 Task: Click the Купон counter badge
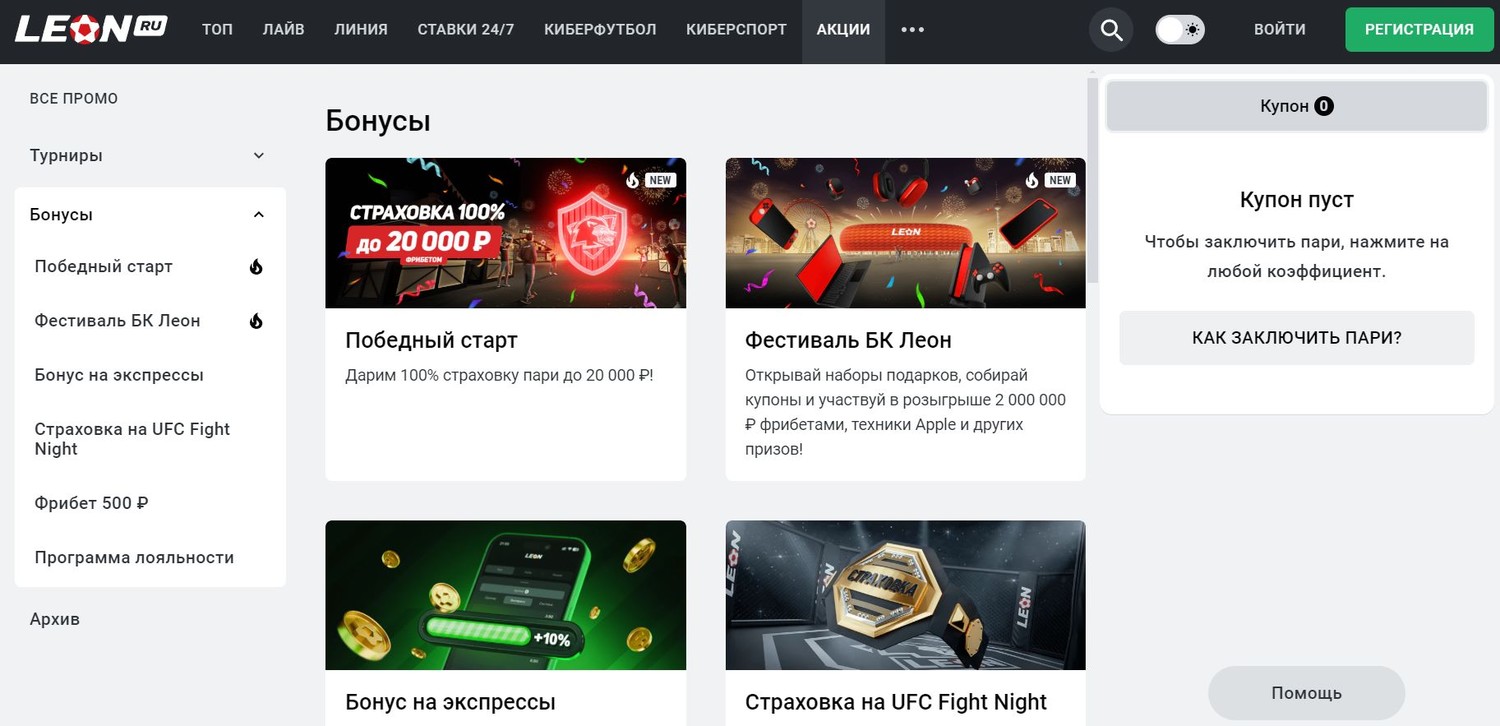click(1324, 106)
